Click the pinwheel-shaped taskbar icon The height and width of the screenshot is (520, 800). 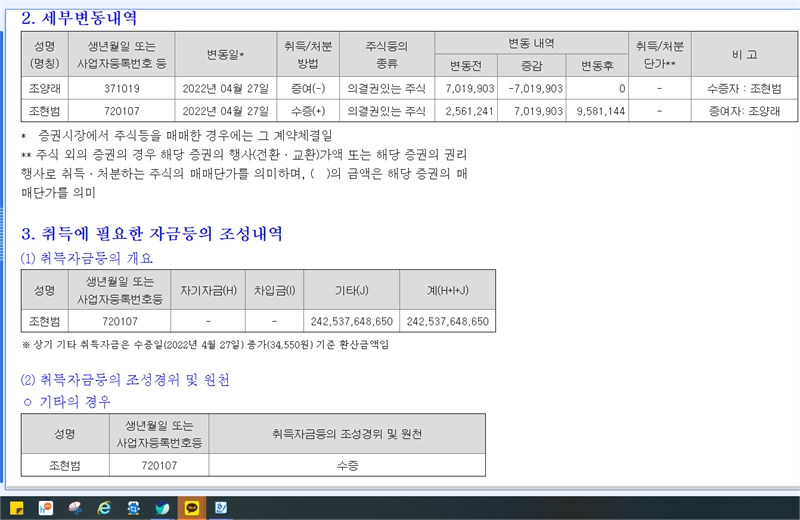pyautogui.click(x=75, y=508)
